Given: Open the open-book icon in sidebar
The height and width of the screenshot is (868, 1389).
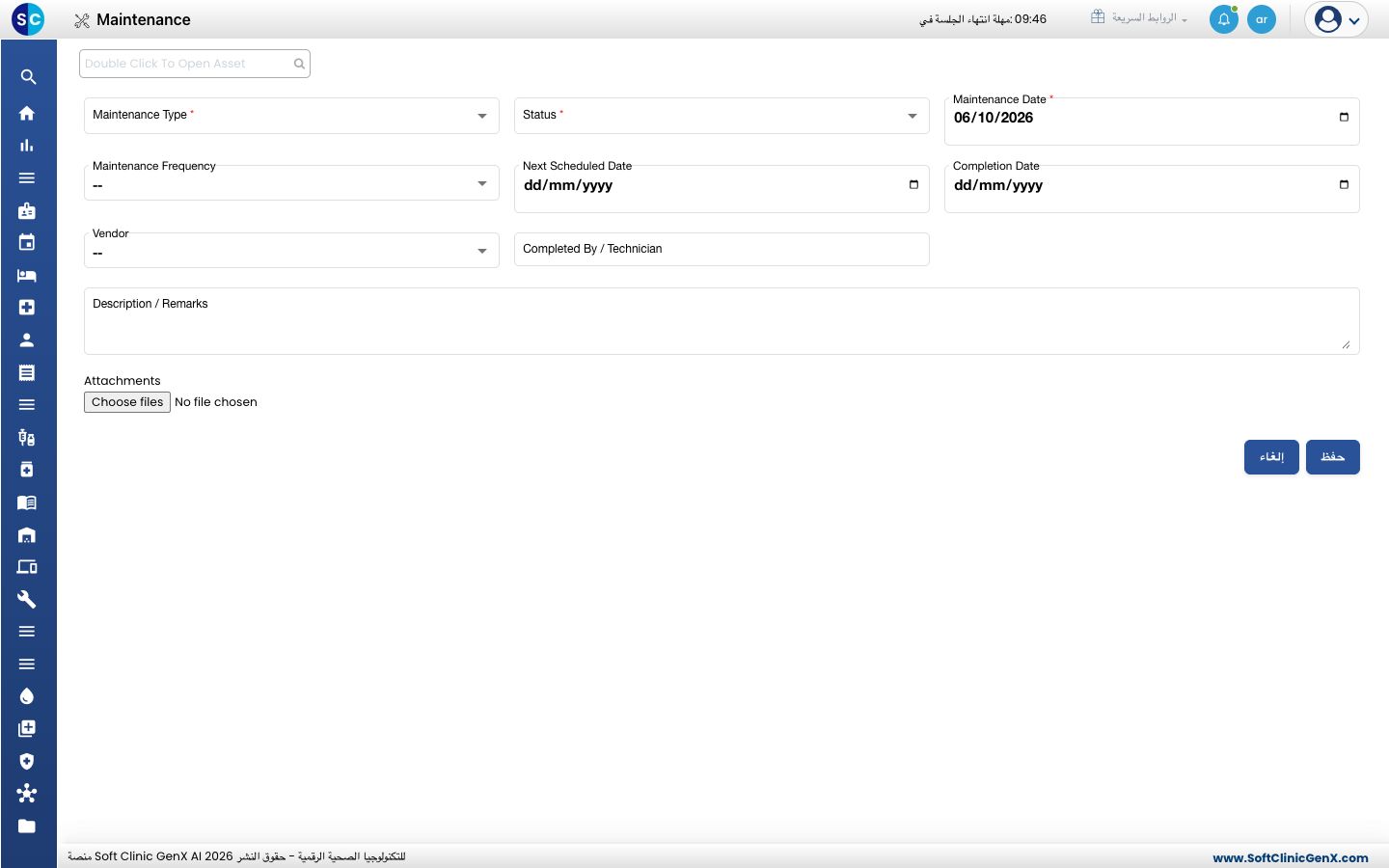Looking at the screenshot, I should [27, 502].
